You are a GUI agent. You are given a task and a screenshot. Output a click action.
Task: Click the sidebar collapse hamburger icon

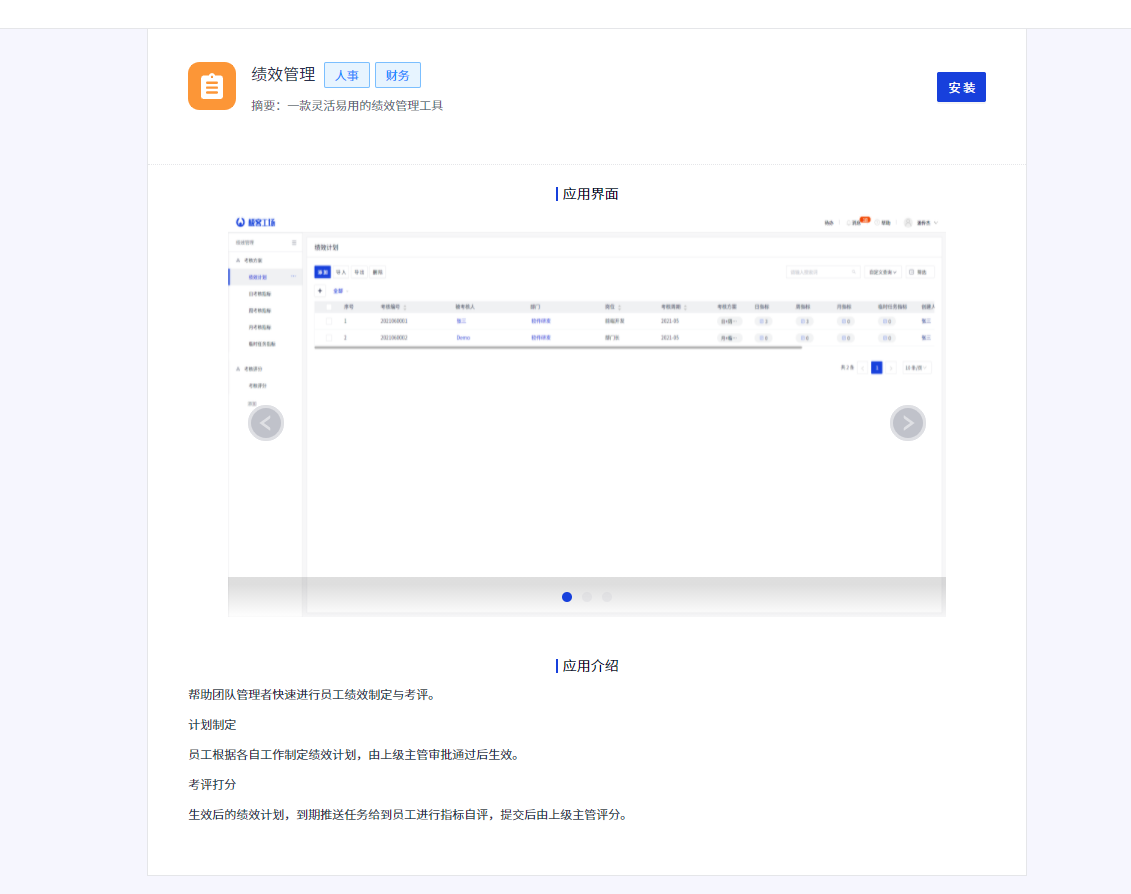294,243
